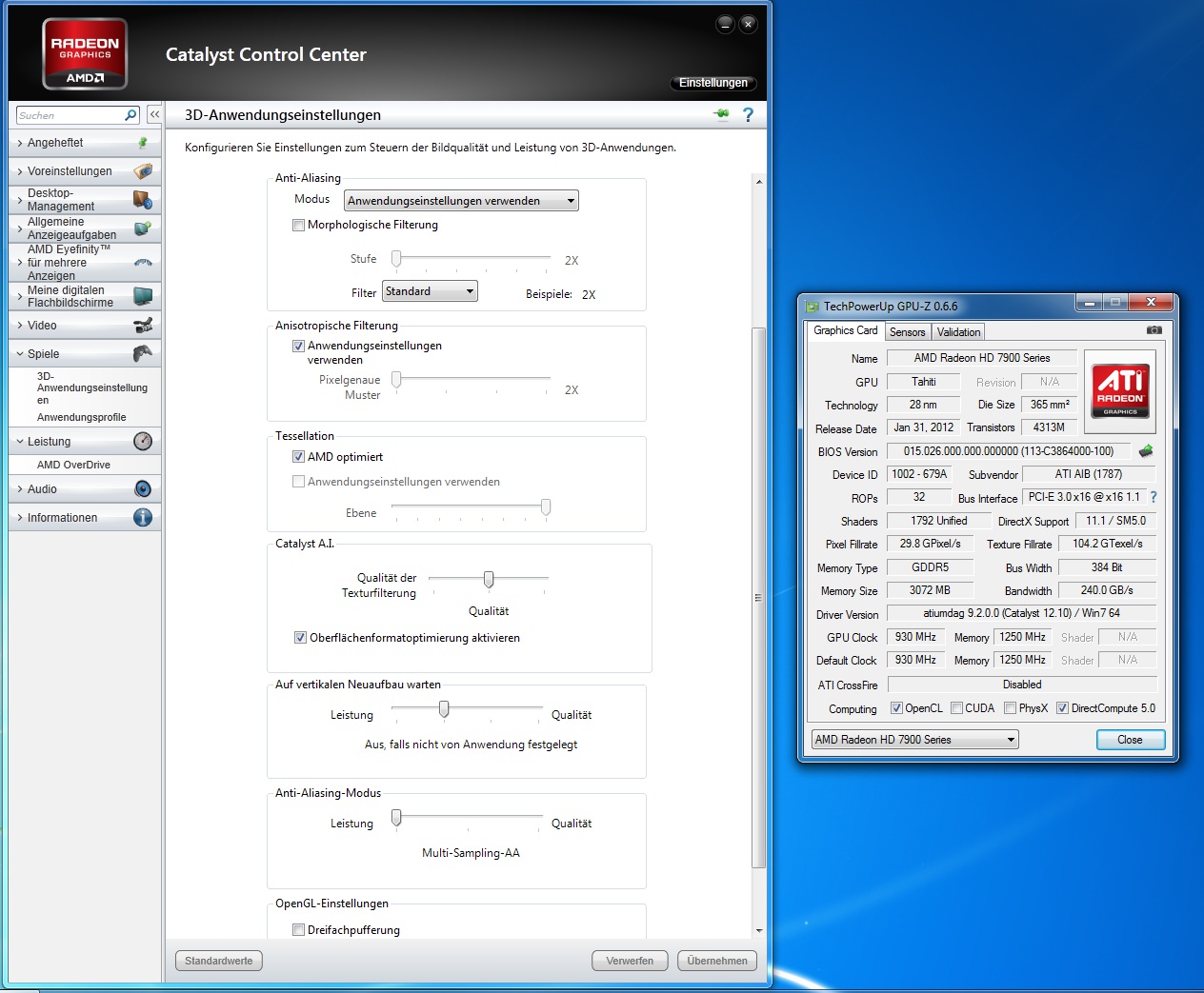Click the Anti-Aliasing-Modus slider handle
This screenshot has width=1204, height=993.
point(396,818)
